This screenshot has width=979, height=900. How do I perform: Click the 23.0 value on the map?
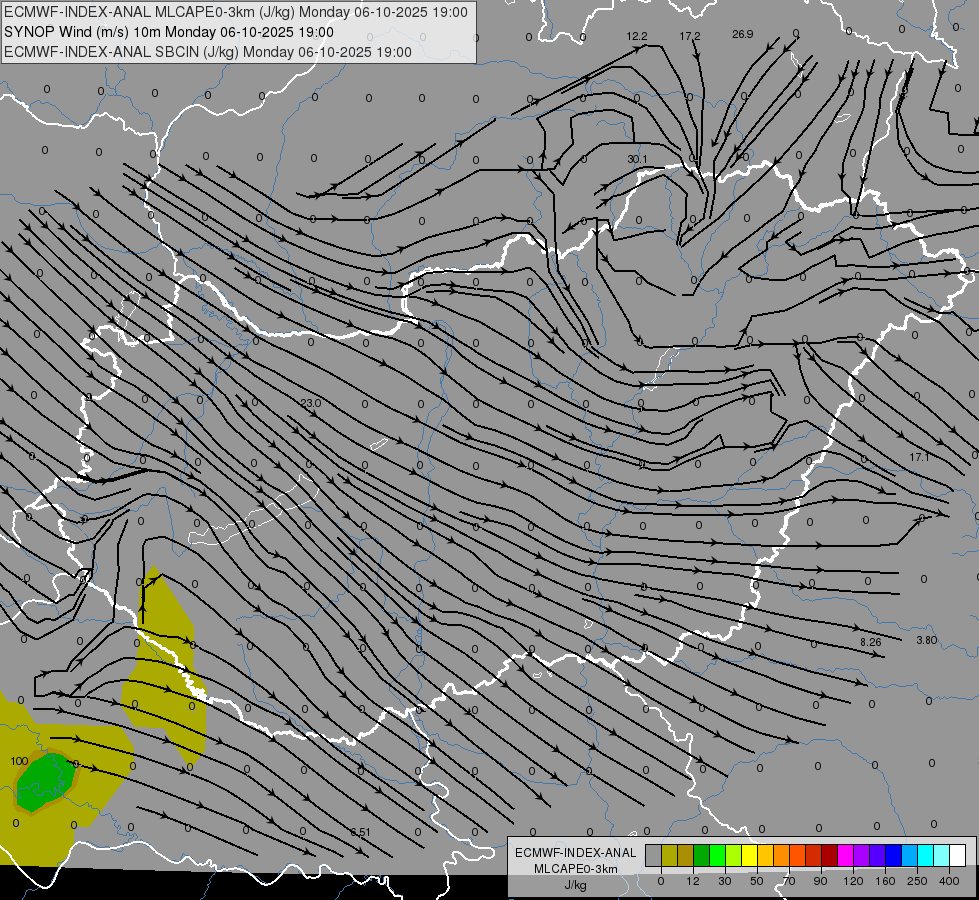[311, 403]
